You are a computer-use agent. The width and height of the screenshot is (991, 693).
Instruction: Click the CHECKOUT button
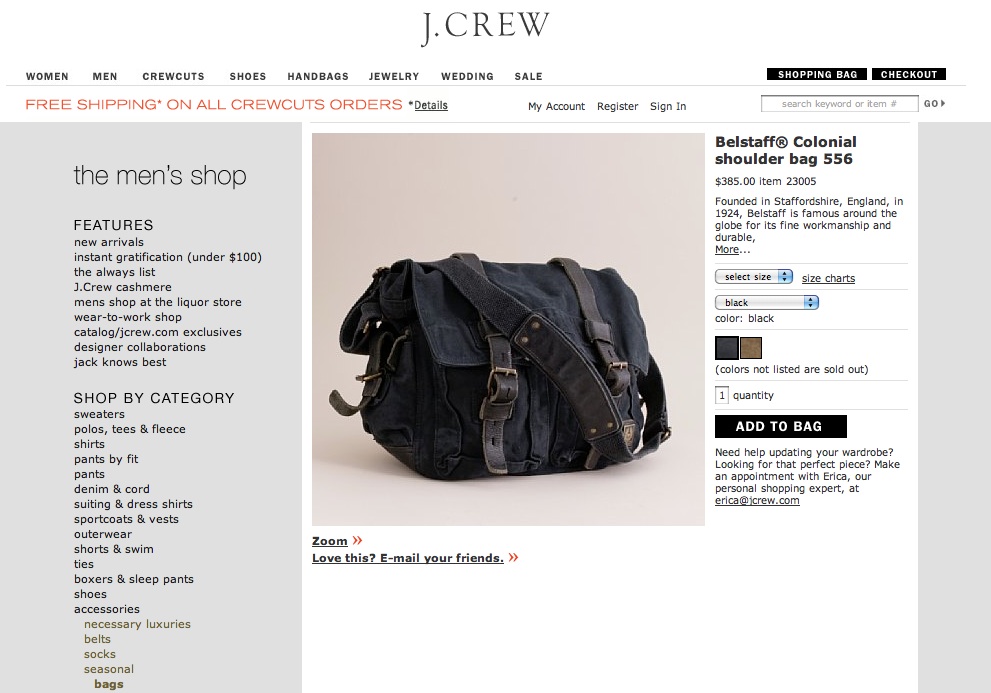tap(909, 74)
